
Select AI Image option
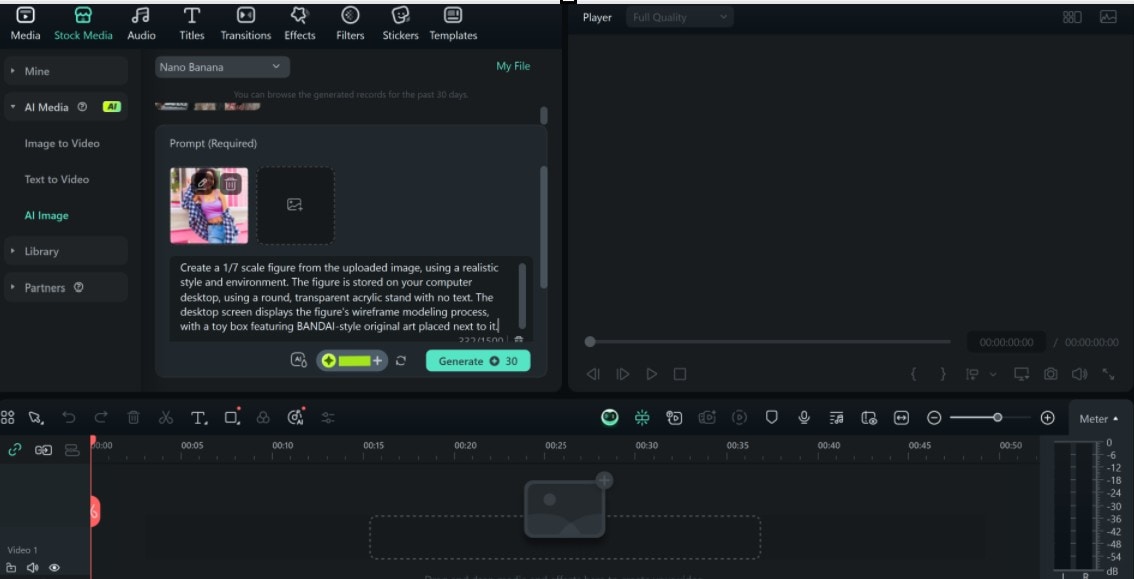[x=46, y=215]
